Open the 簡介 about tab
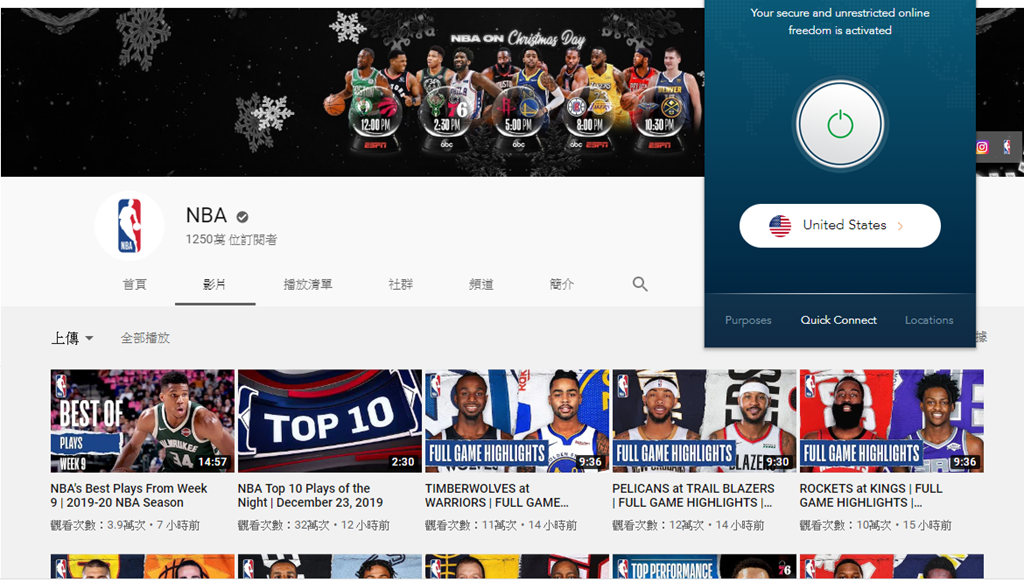 tap(562, 285)
